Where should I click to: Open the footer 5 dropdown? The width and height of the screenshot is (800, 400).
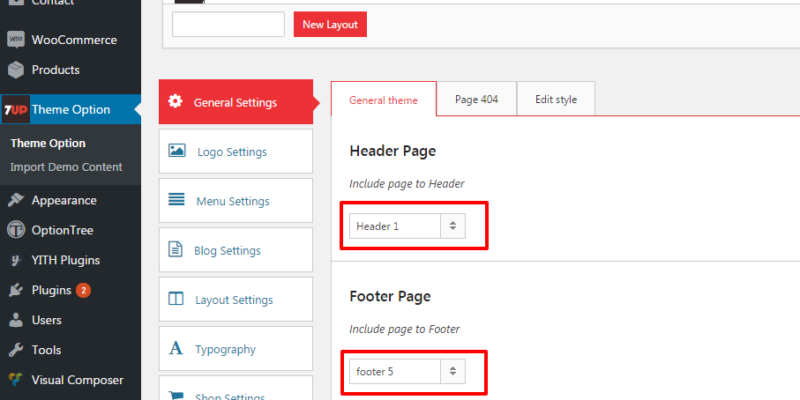coord(407,371)
